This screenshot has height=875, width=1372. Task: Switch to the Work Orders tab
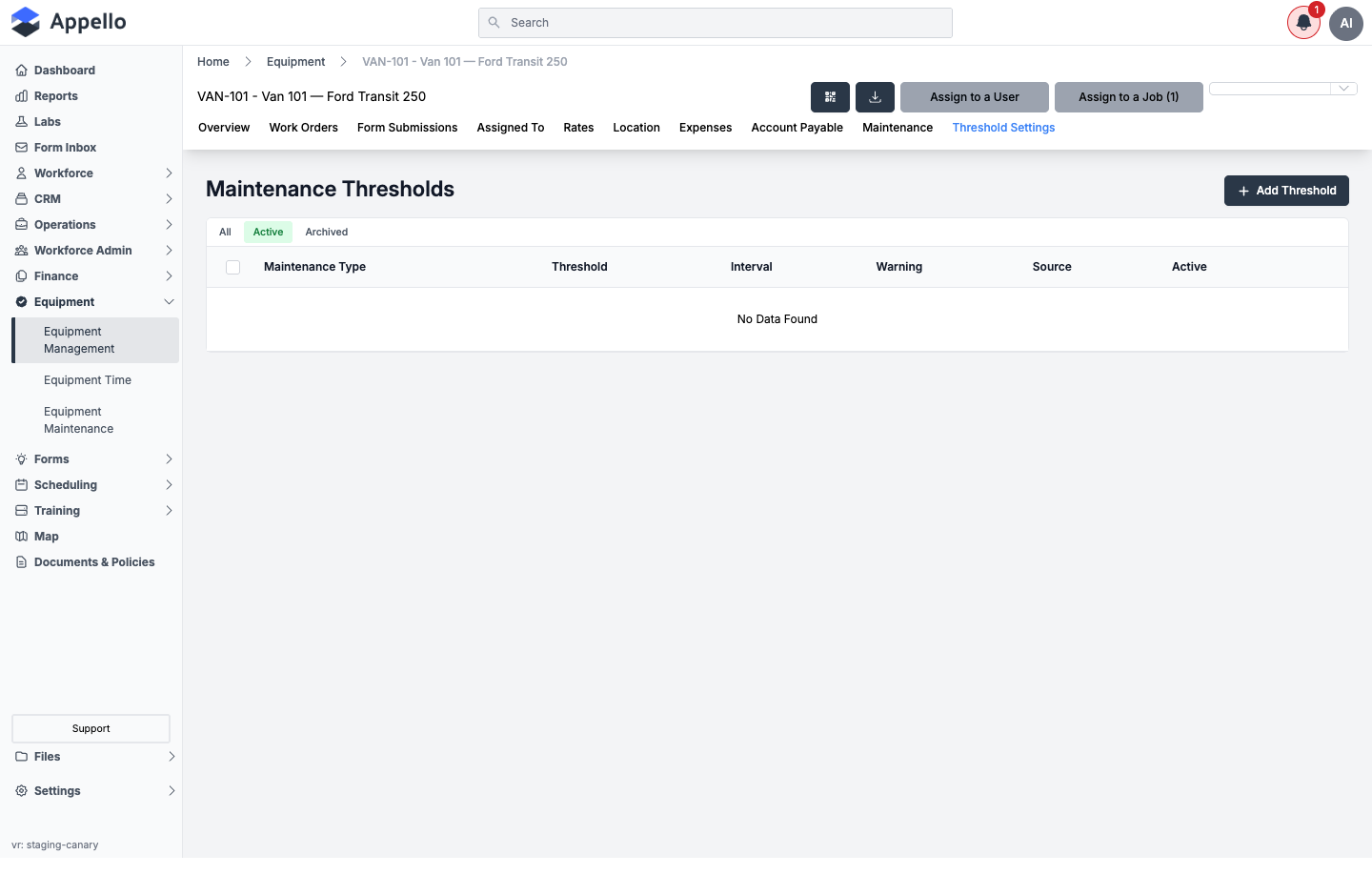[x=303, y=128]
